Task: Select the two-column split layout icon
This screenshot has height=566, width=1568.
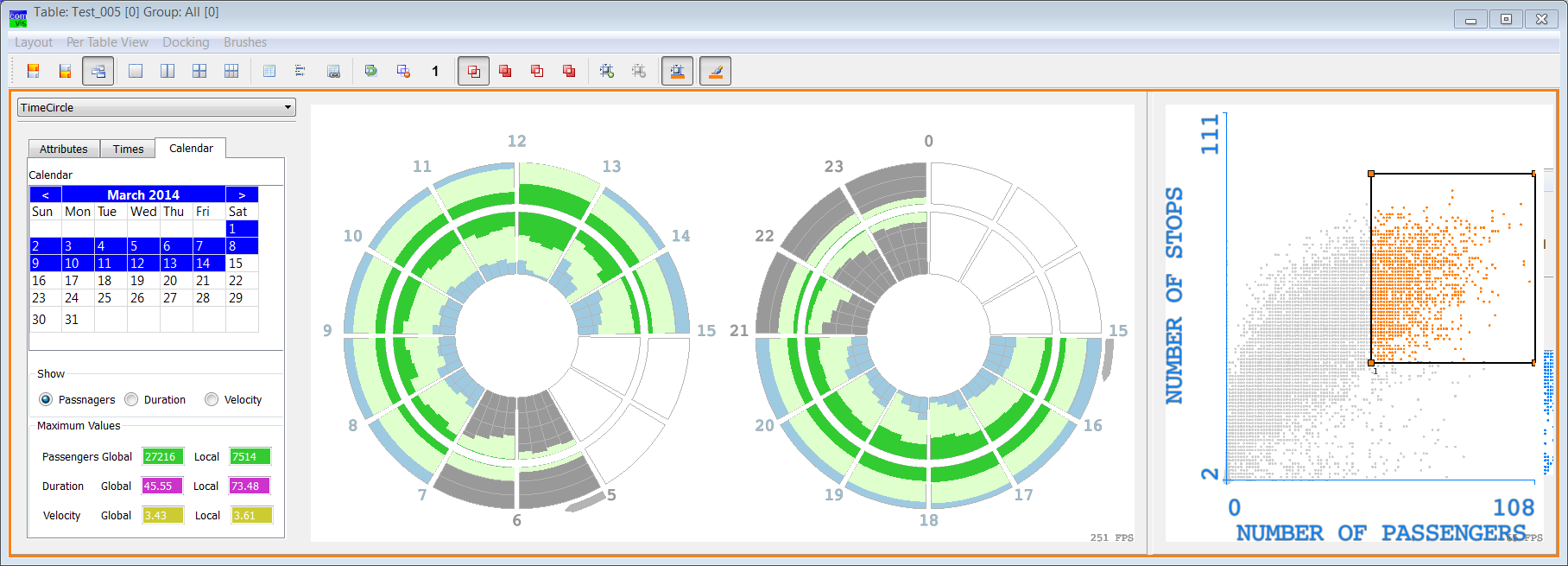Action: 168,71
